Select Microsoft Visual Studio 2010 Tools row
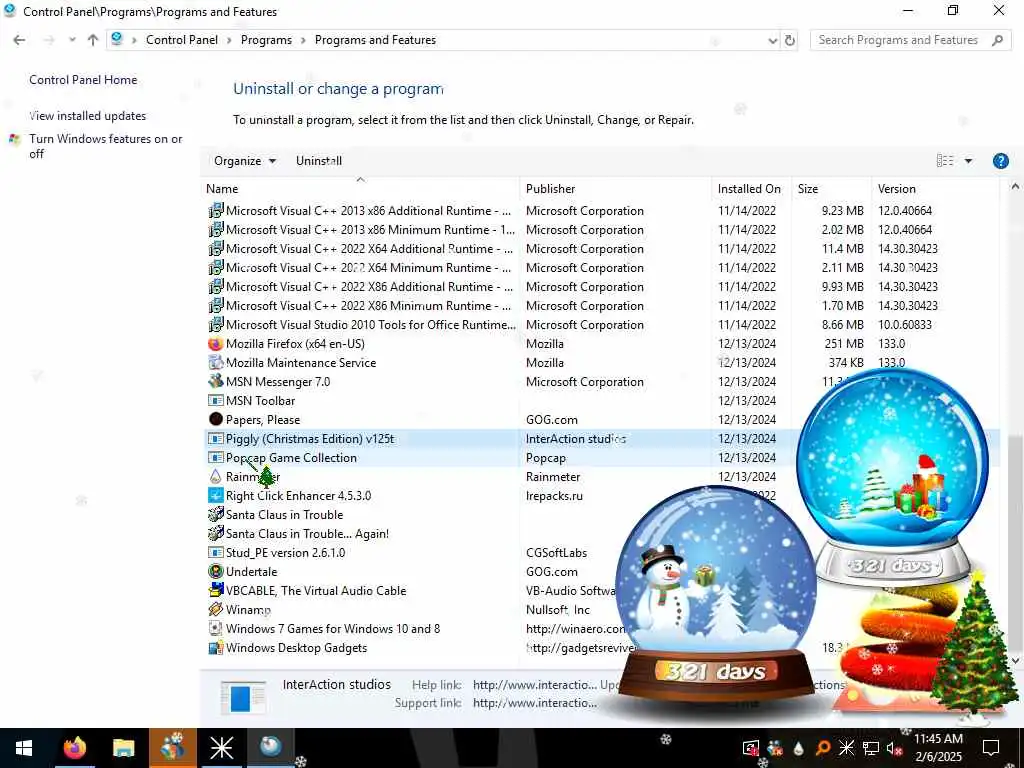The height and width of the screenshot is (768, 1024). (602, 325)
